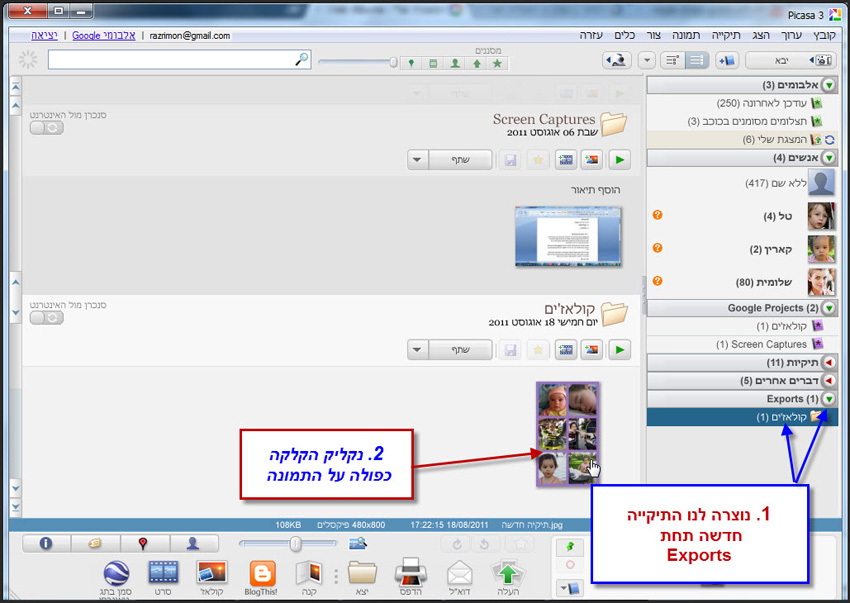Click the people upload toolbar icon
The width and height of the screenshot is (850, 603).
click(x=616, y=60)
